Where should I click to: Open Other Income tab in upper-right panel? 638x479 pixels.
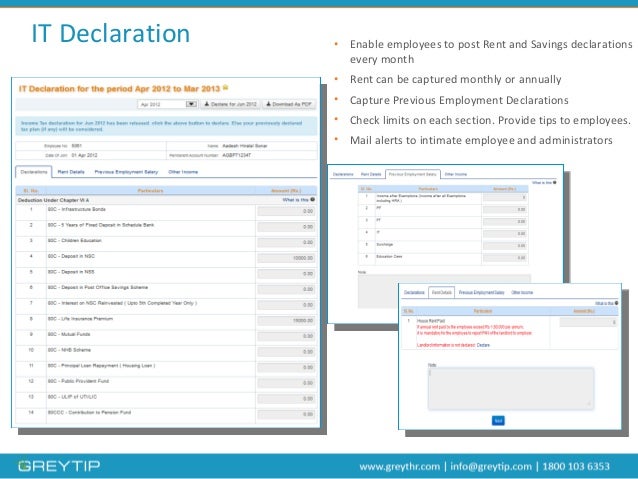tap(456, 174)
